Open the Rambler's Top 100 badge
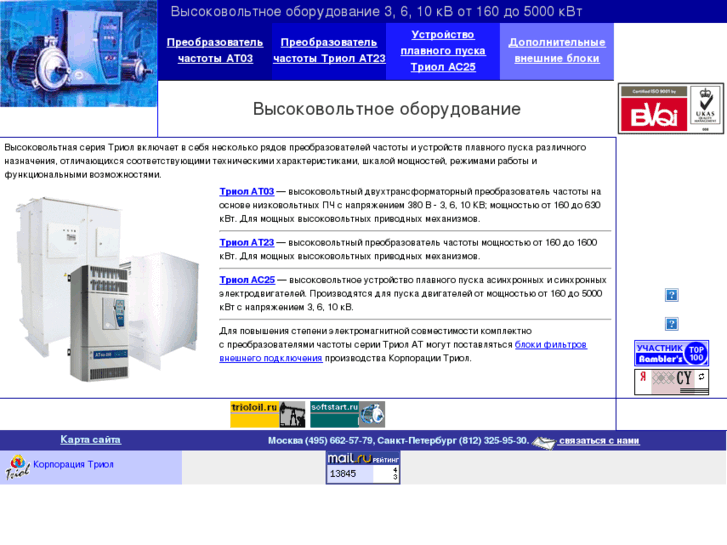Viewport: 727px width, 545px height. (671, 353)
